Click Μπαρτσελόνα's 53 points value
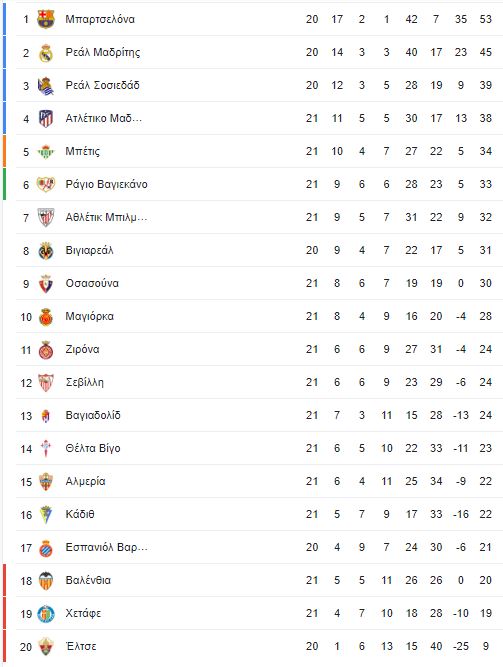 [x=486, y=20]
